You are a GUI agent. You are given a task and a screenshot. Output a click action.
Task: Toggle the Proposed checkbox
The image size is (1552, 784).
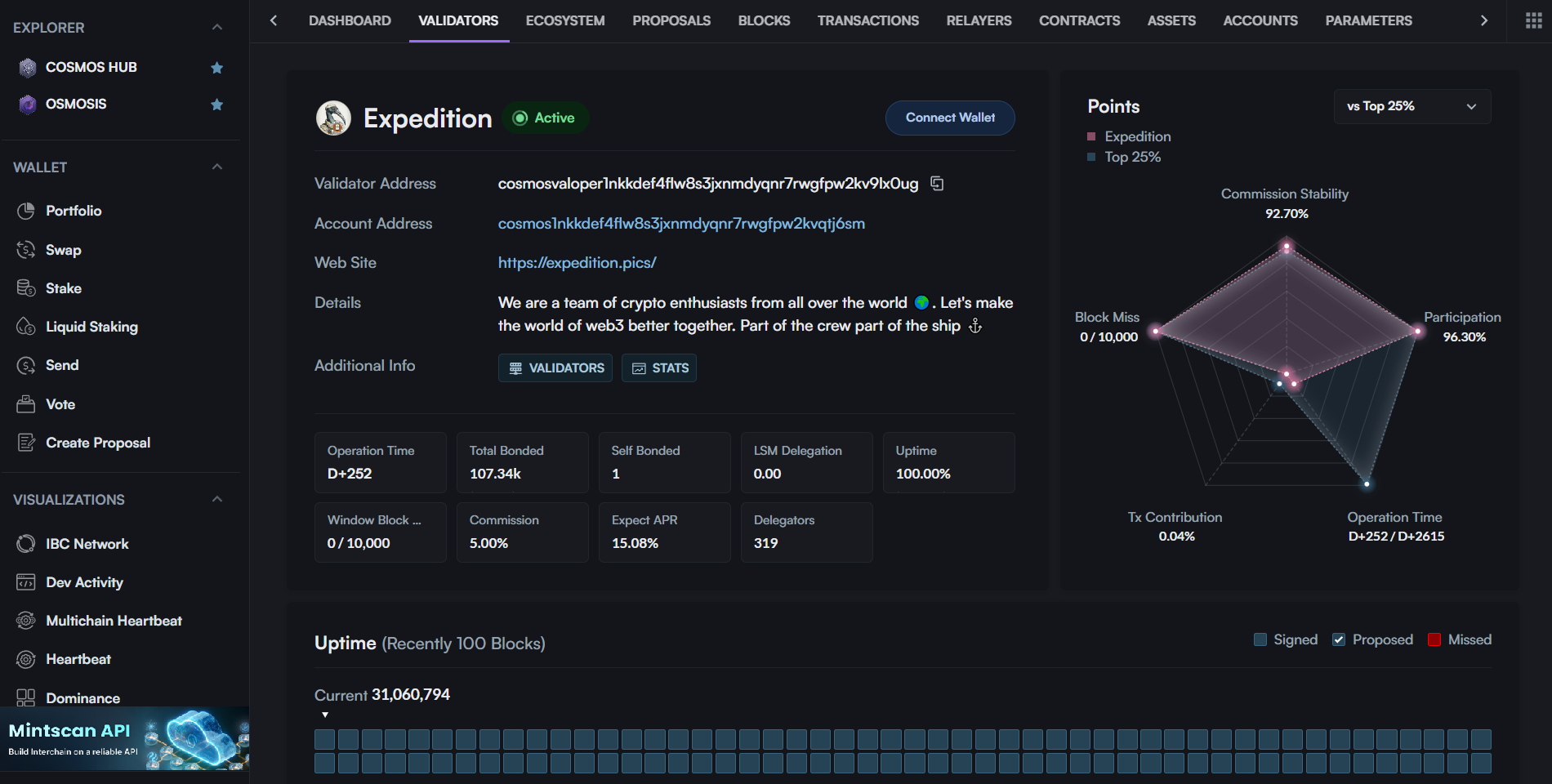point(1339,639)
